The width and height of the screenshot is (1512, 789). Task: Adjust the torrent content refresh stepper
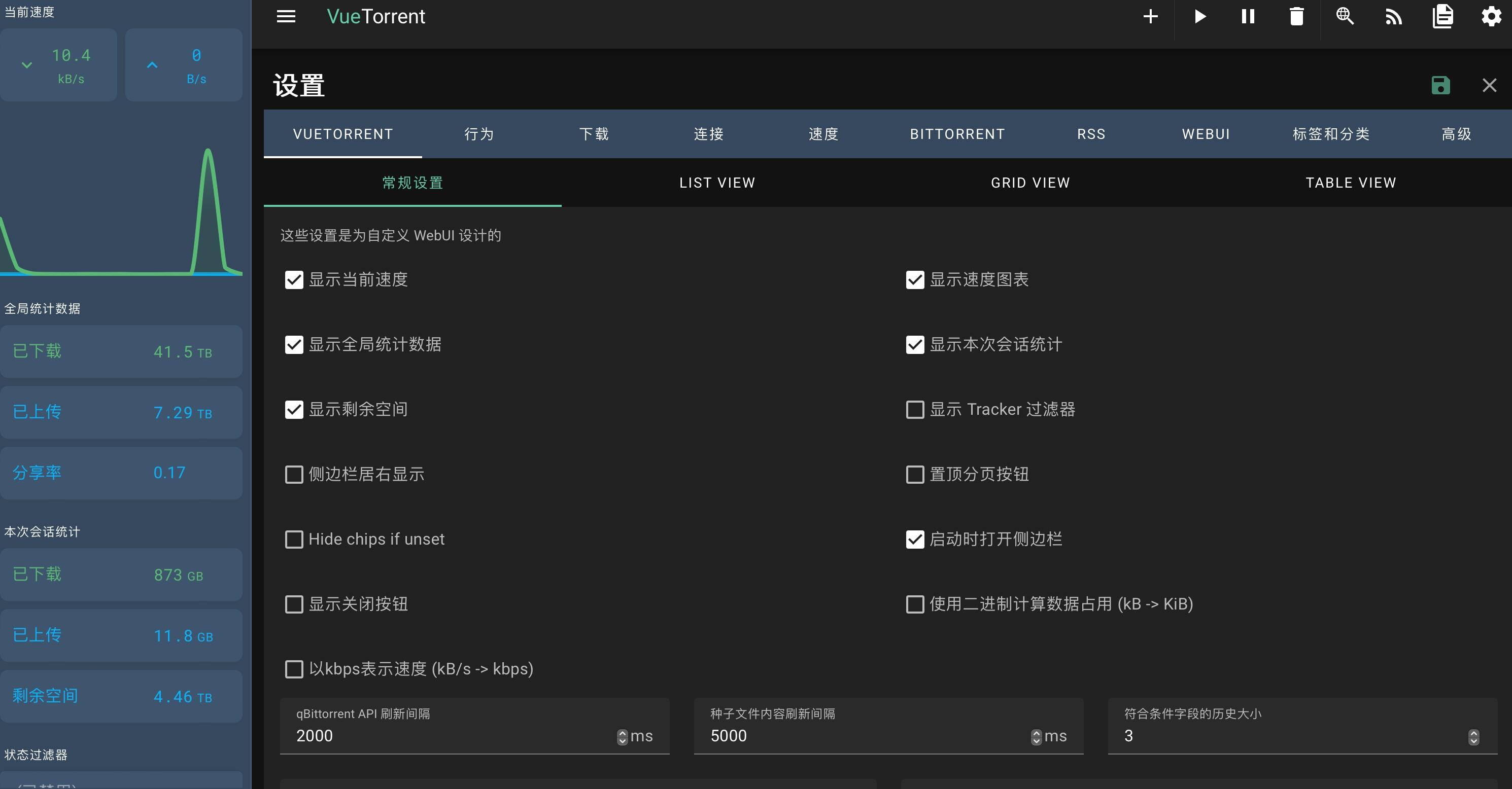tap(1036, 737)
